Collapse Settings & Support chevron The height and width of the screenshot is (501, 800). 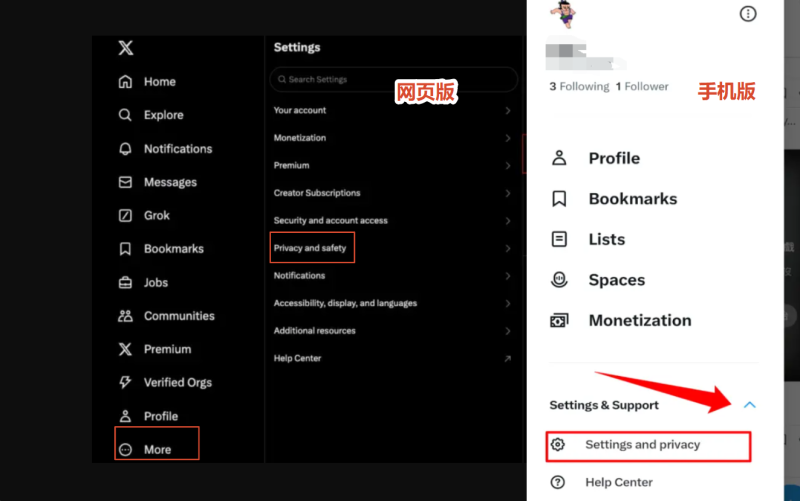point(749,405)
